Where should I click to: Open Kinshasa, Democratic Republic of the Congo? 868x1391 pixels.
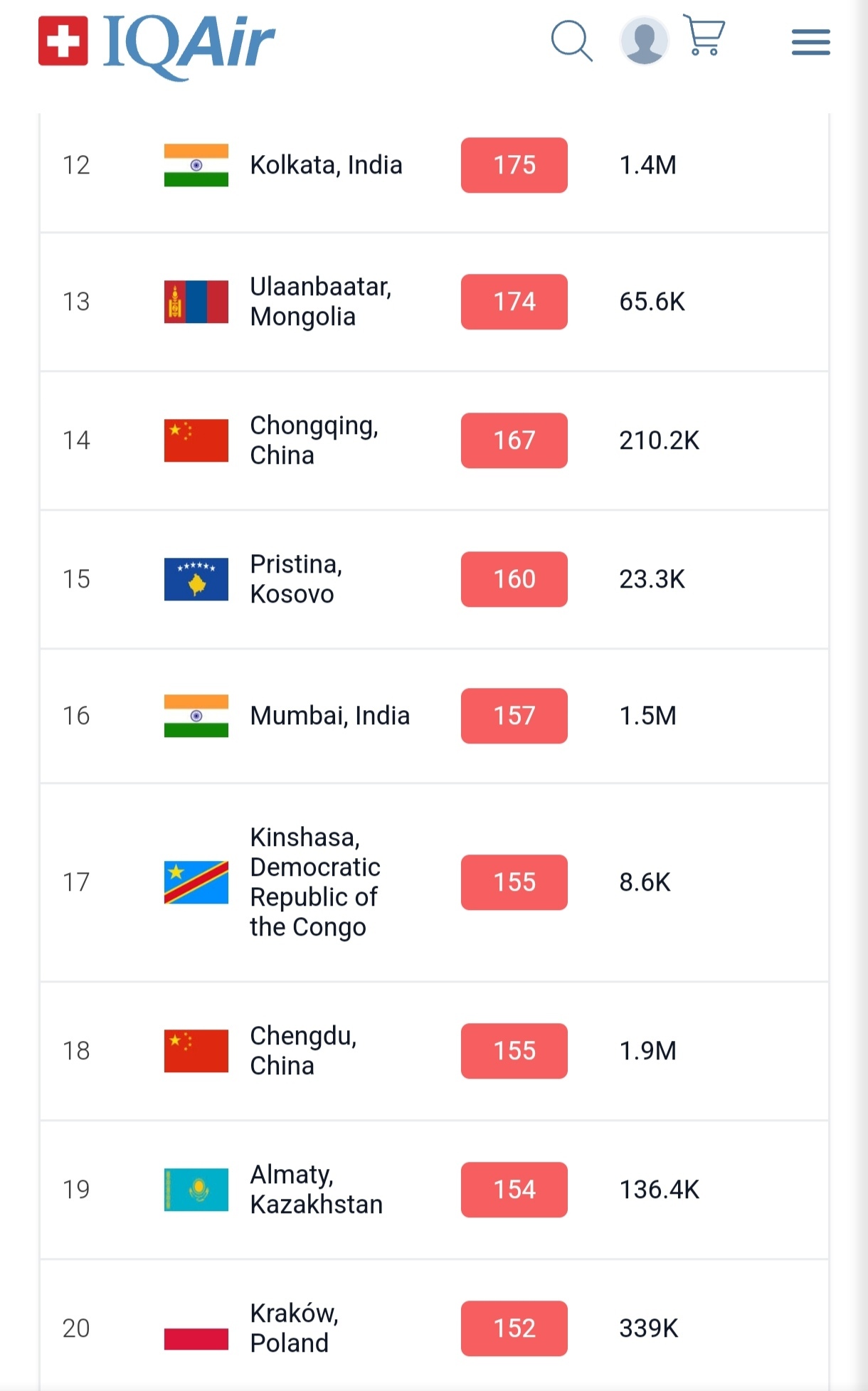[314, 882]
